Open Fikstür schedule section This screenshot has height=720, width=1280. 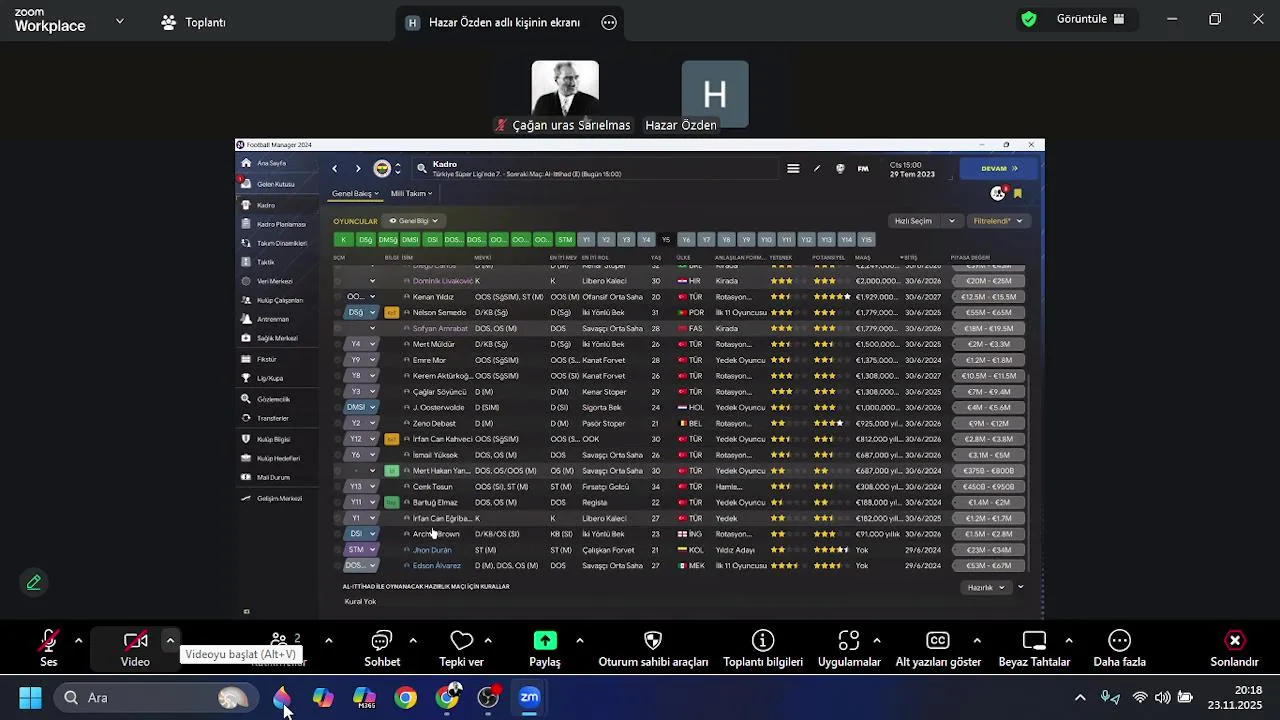(x=266, y=359)
